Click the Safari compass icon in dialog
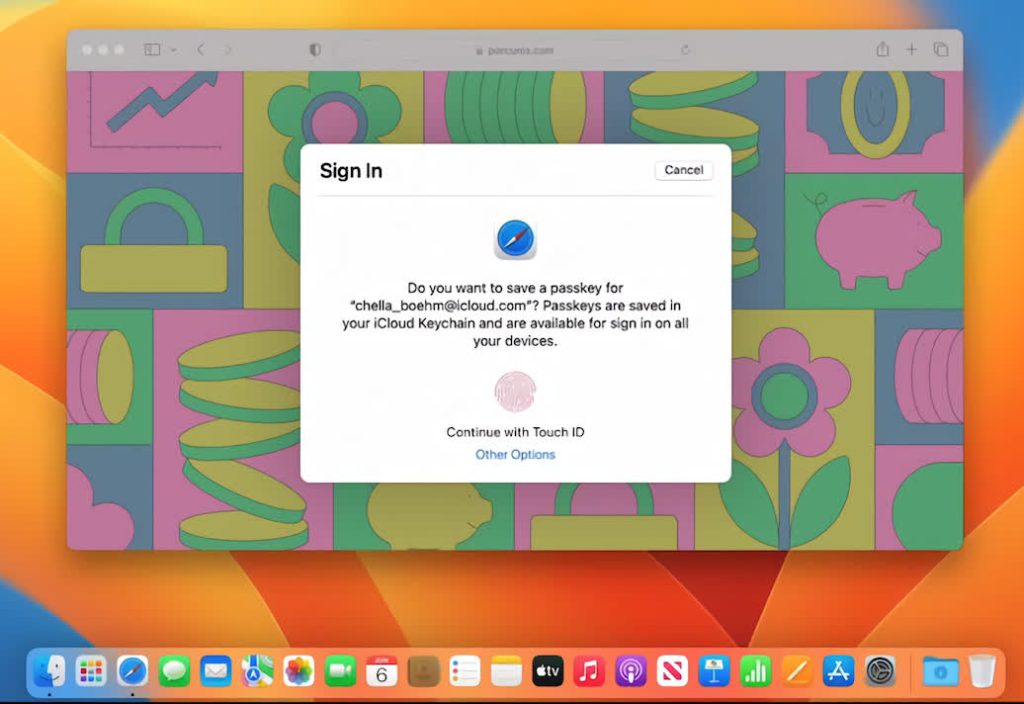1024x704 pixels. click(x=515, y=240)
